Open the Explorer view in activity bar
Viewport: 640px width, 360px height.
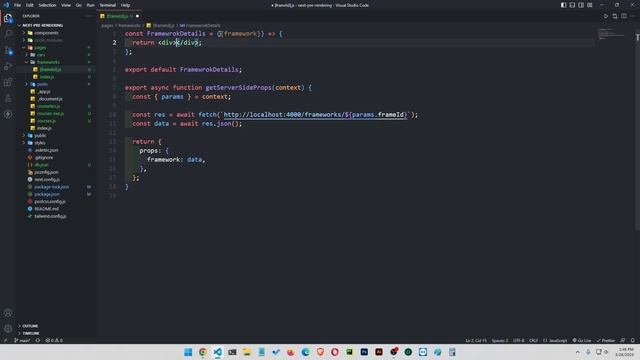pos(8,18)
